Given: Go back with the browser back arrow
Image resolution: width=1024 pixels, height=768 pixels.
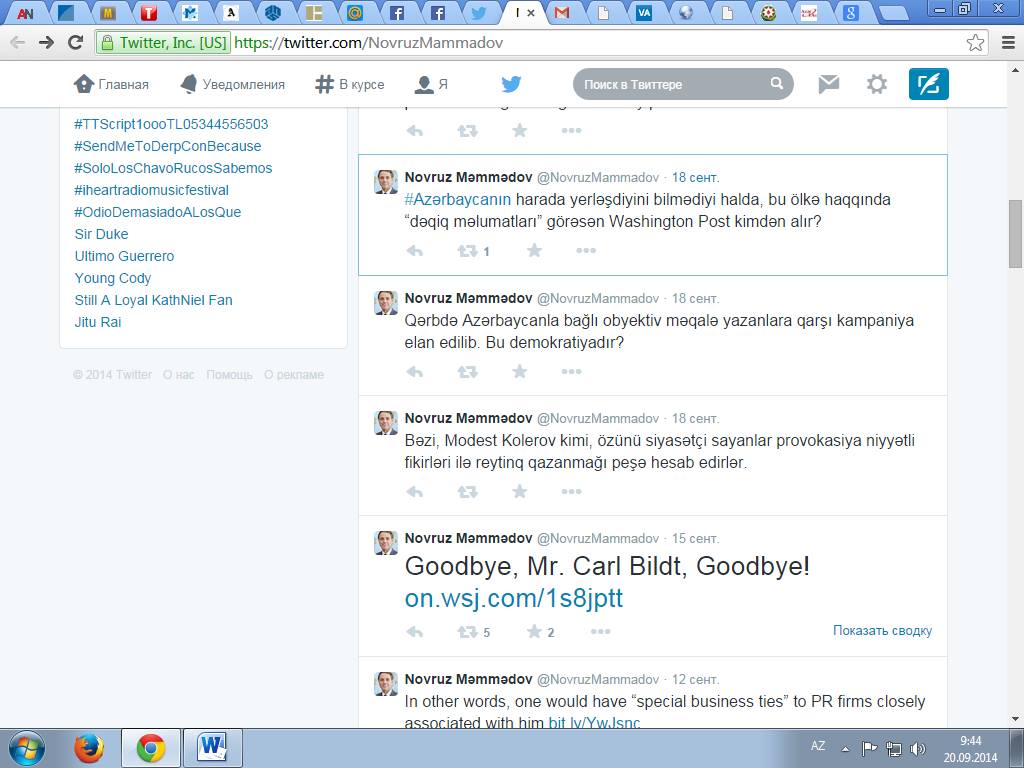Looking at the screenshot, I should pos(18,43).
